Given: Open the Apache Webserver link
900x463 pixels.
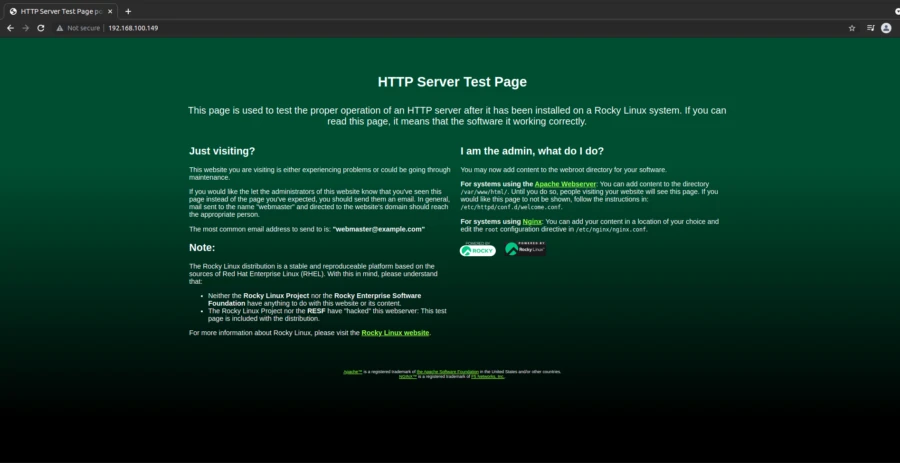Looking at the screenshot, I should 565,185.
